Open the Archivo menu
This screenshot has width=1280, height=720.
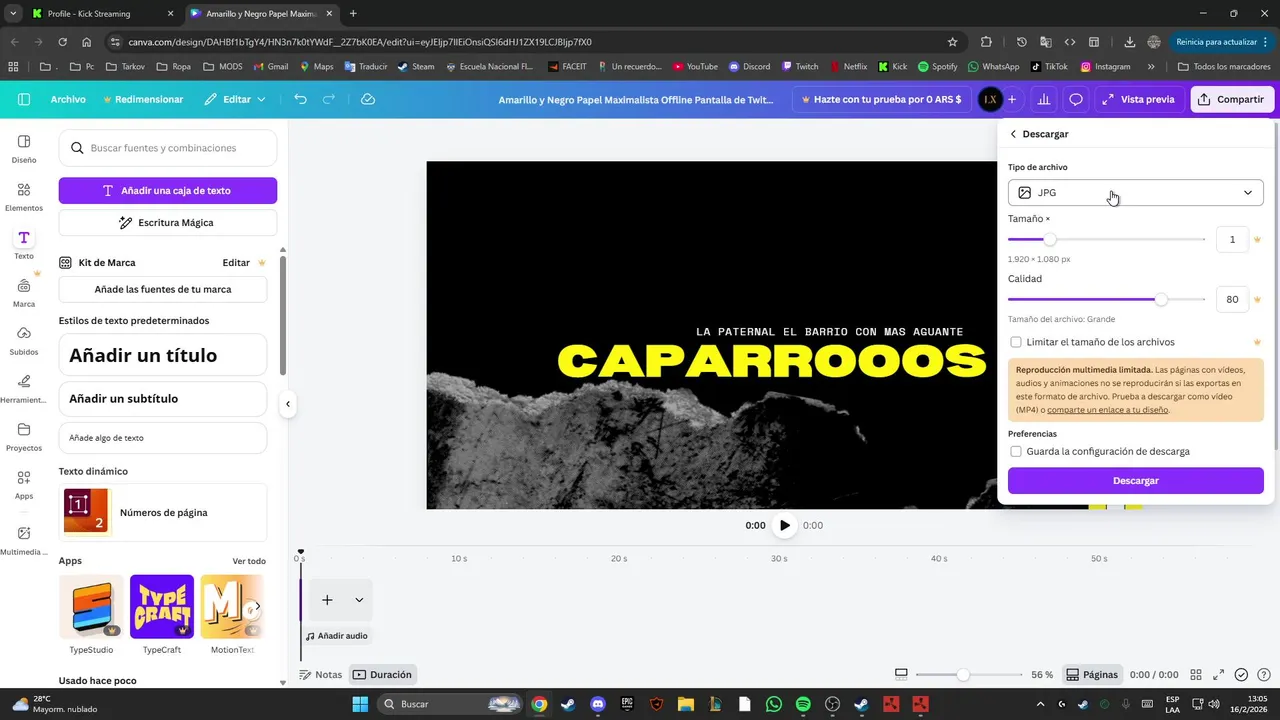68,99
